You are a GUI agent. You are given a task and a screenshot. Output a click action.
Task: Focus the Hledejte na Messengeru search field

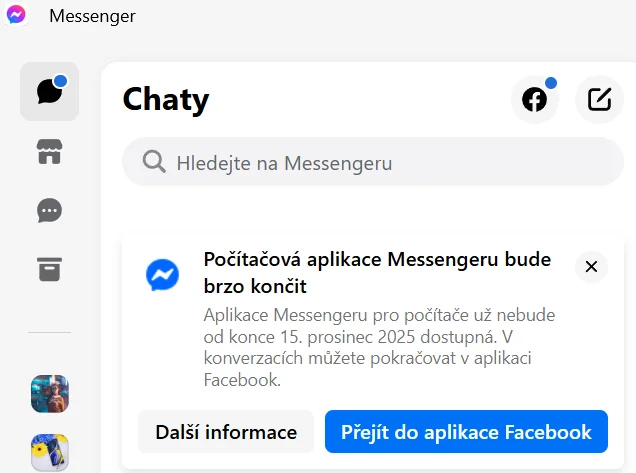[373, 161]
